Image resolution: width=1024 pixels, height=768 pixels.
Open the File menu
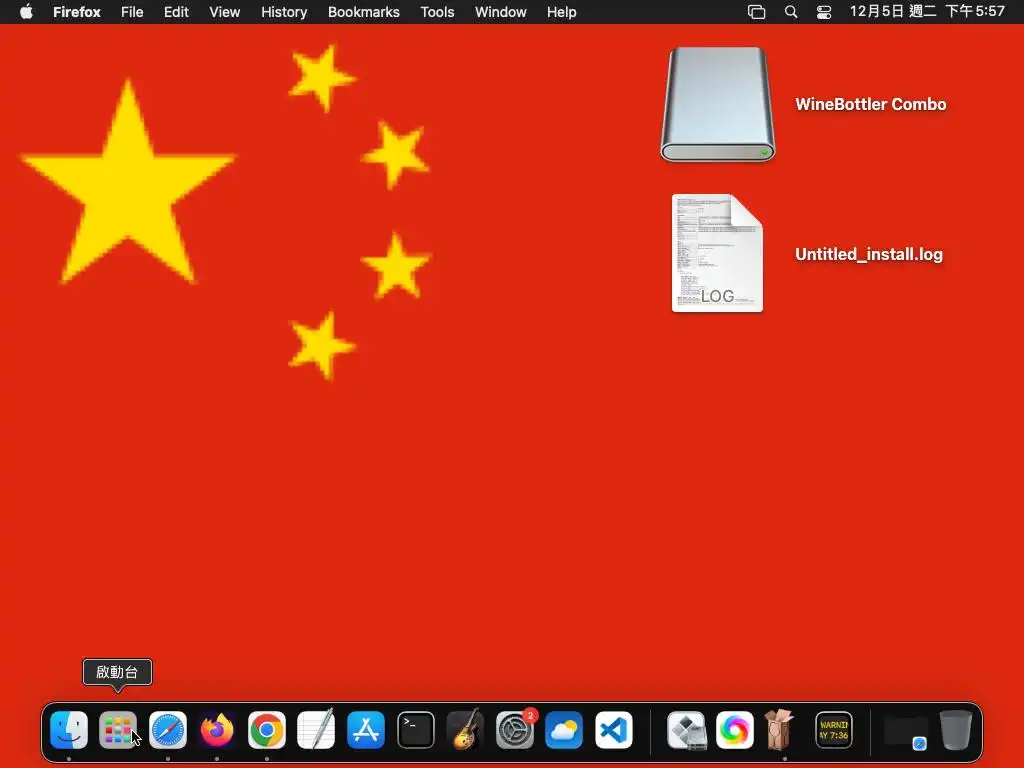[x=132, y=12]
